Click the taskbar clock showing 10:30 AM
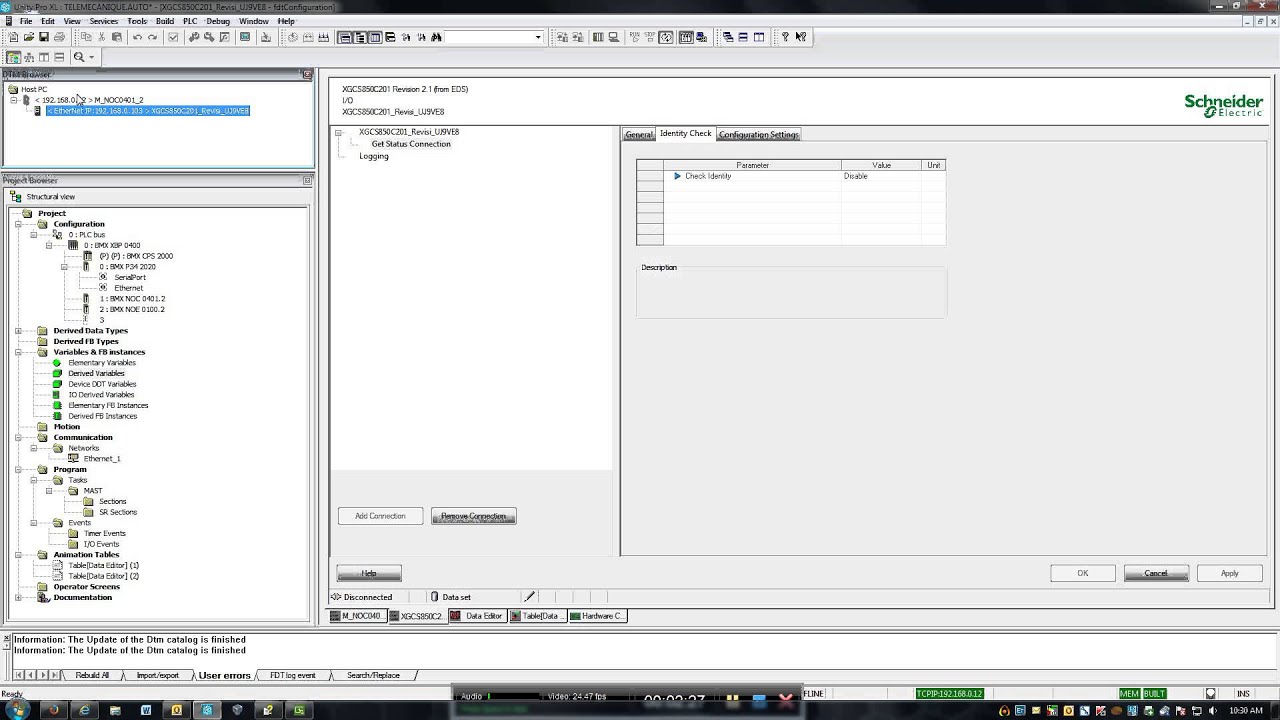 [x=1246, y=710]
